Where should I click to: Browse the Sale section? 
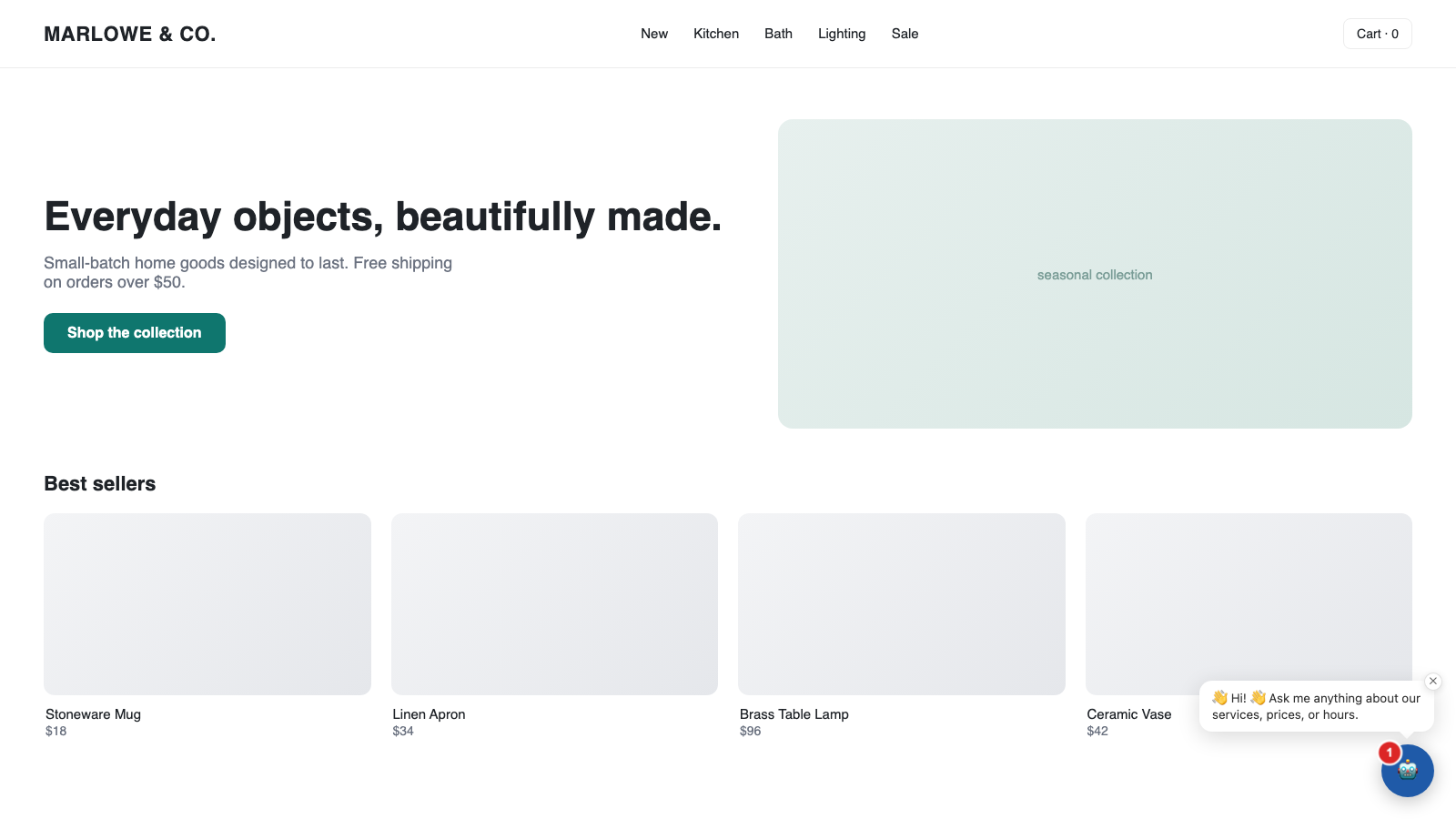tap(905, 34)
